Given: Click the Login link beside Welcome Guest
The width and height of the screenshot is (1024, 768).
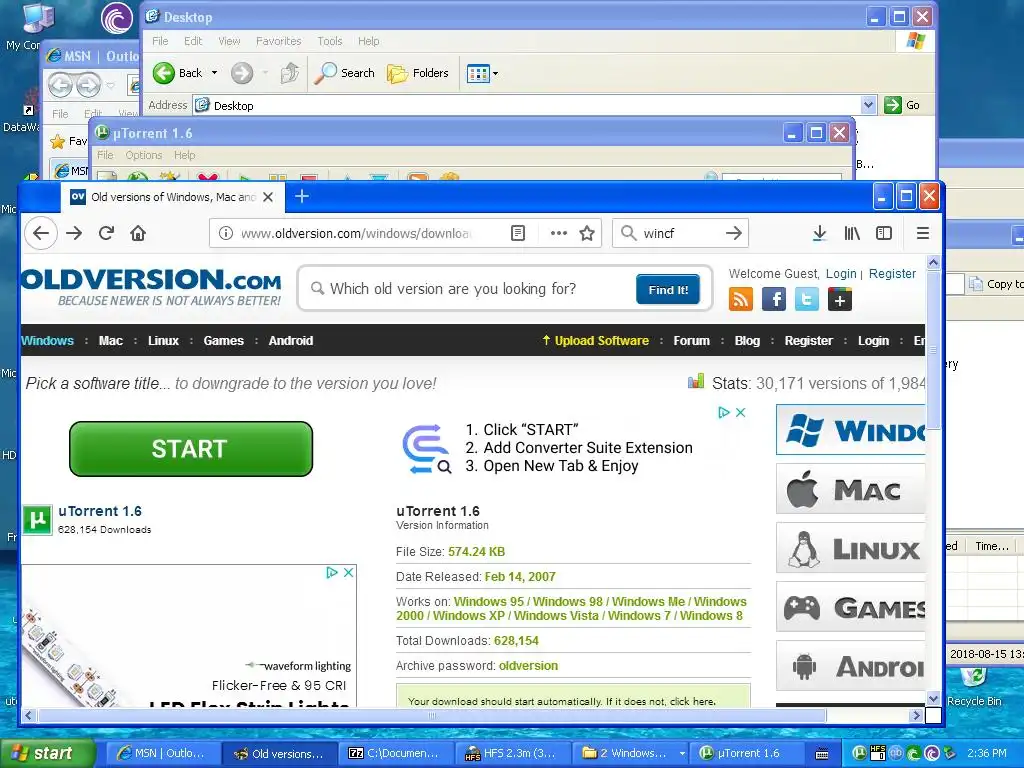Looking at the screenshot, I should (840, 274).
